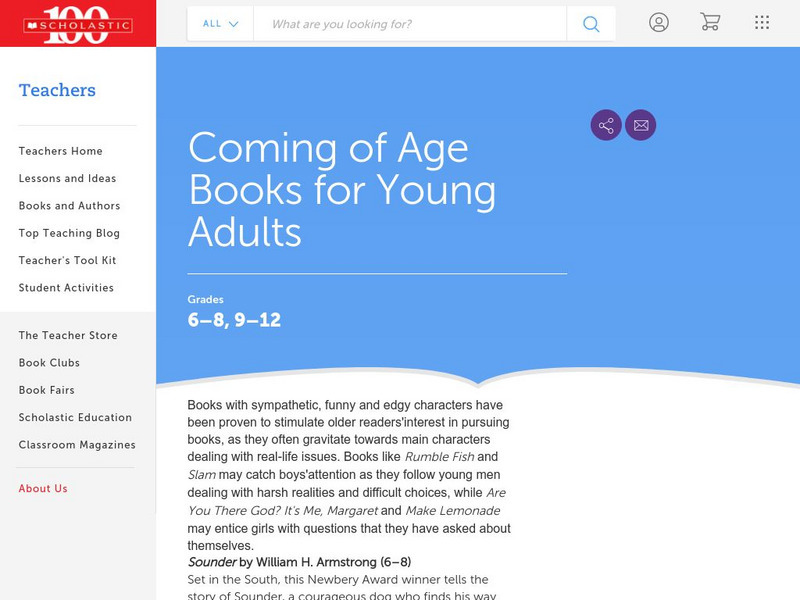The height and width of the screenshot is (600, 800).
Task: Open the user account profile icon
Action: (x=659, y=22)
